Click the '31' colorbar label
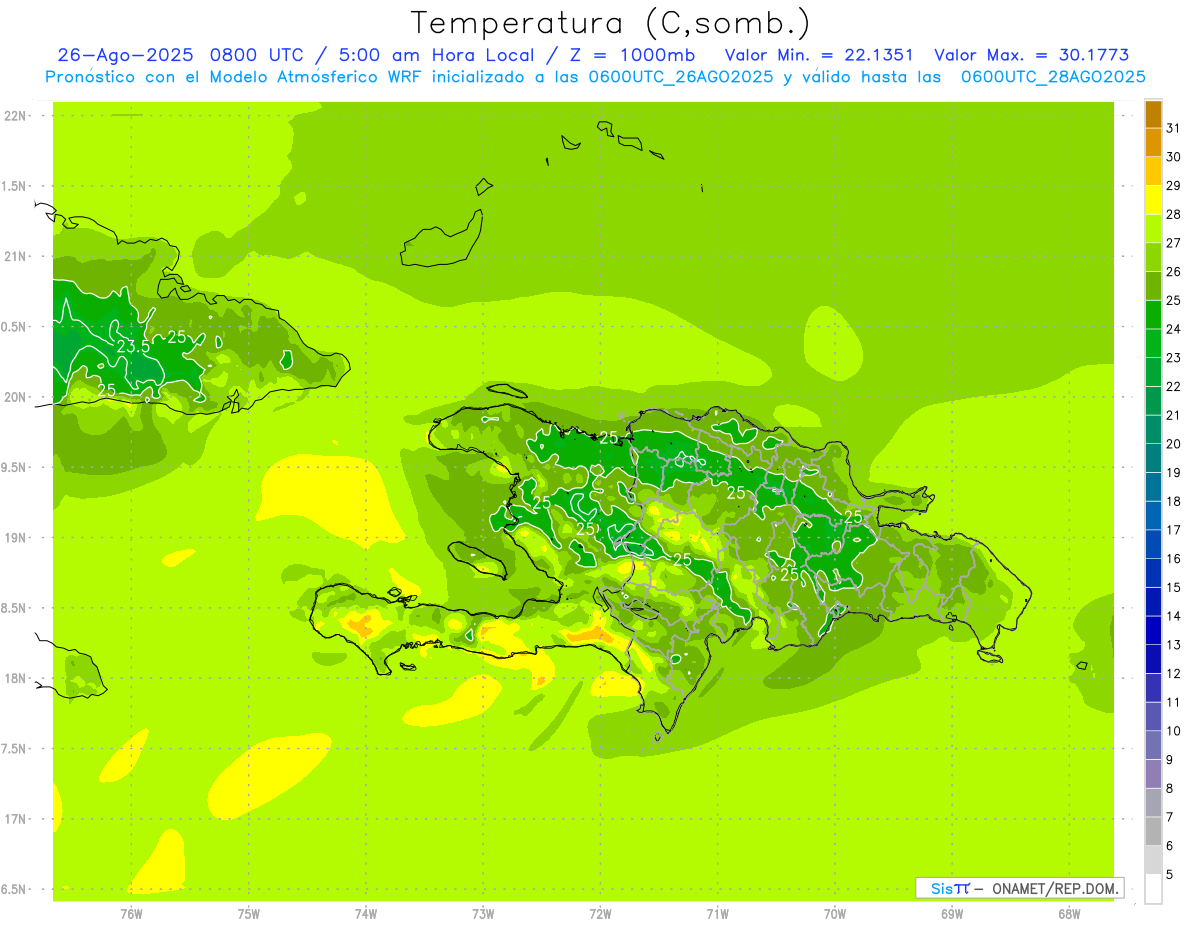Screen dimensions: 1200x927 point(1173,128)
